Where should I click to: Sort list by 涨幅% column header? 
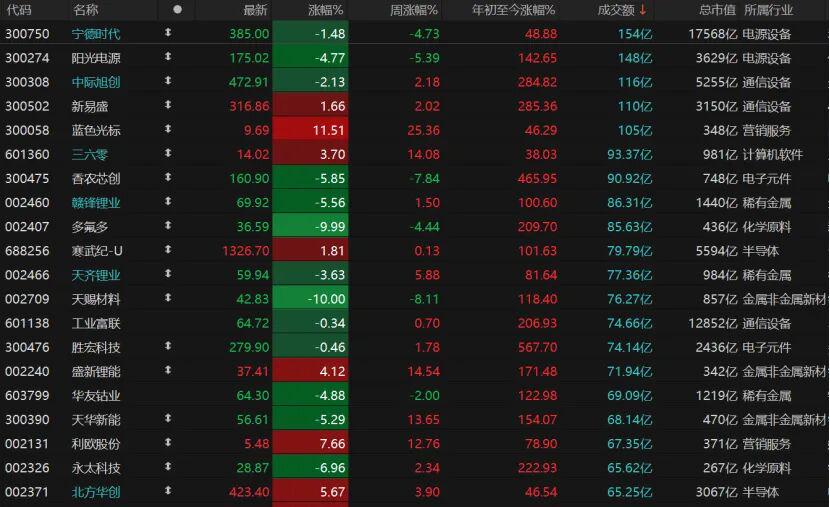[325, 10]
